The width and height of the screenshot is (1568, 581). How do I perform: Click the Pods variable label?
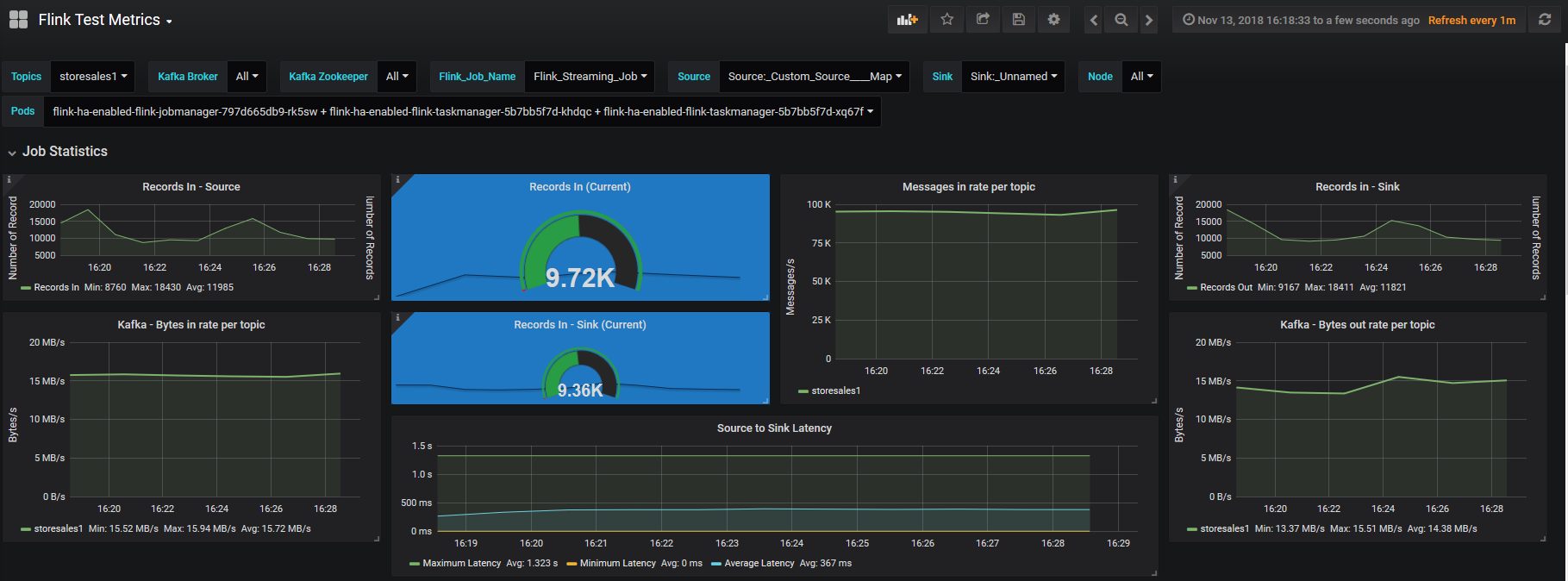point(23,112)
